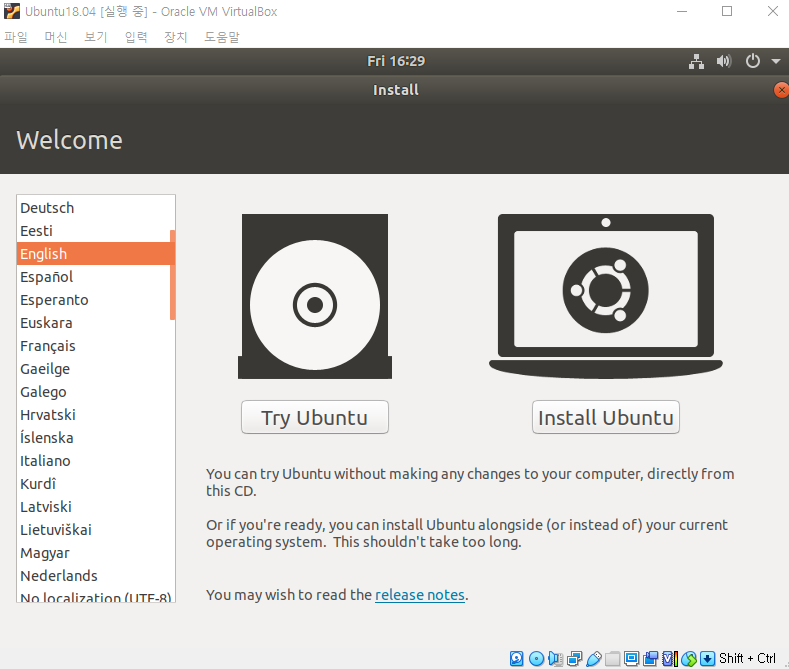Click the Ubuntu network icon in top panel
Screen dimensions: 789x669
pyautogui.click(x=696, y=61)
